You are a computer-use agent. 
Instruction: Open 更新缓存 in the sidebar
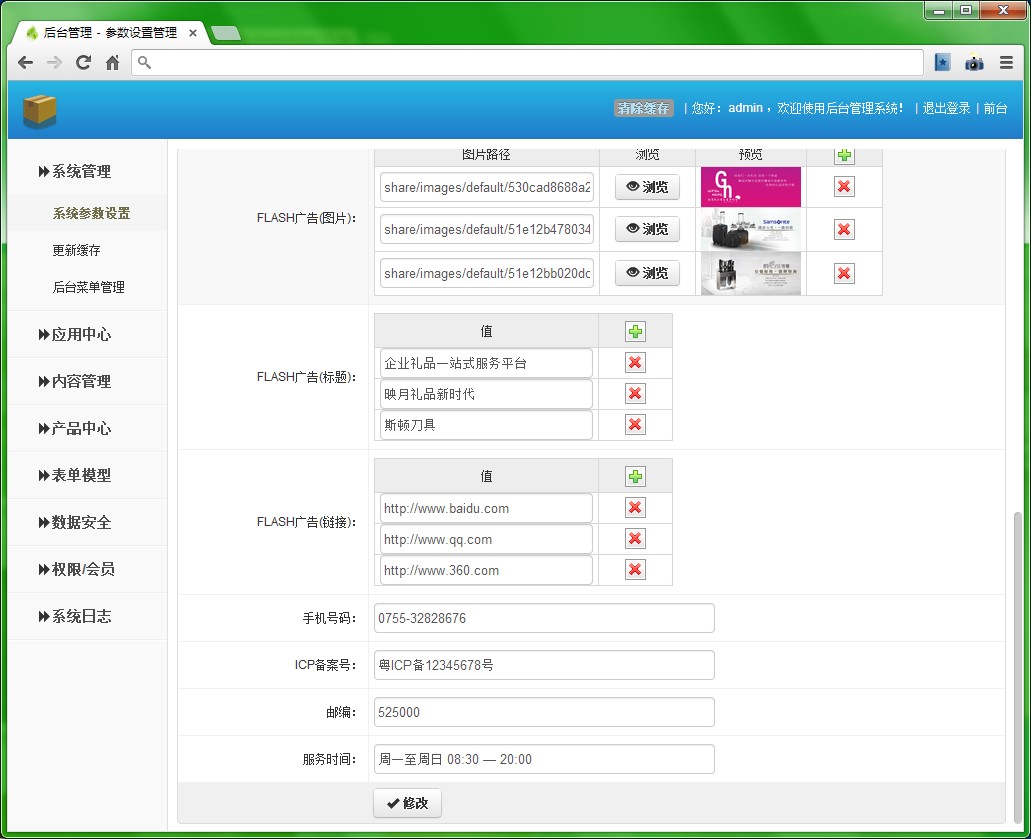point(77,250)
